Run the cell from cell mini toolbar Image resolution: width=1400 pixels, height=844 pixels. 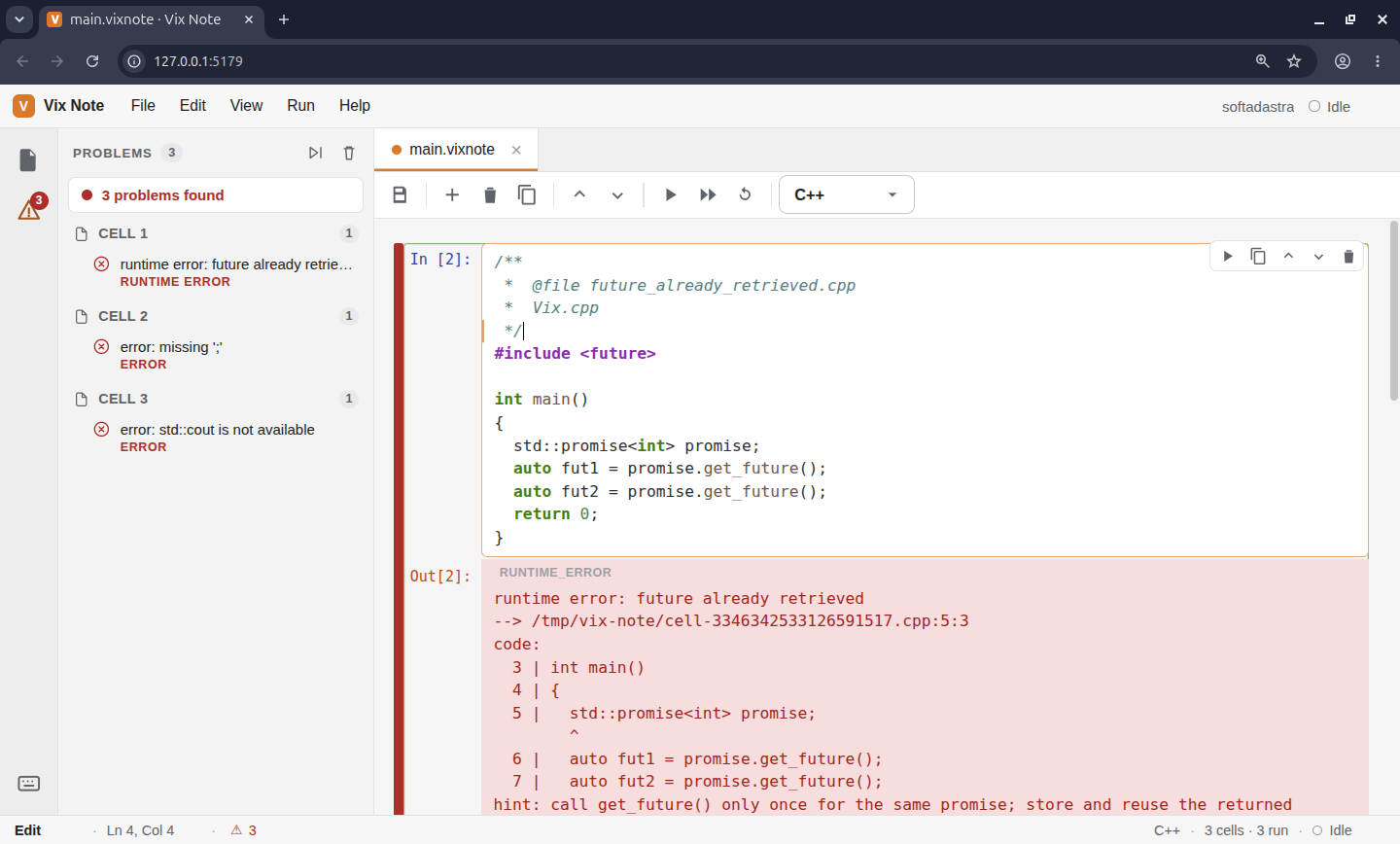click(1228, 256)
